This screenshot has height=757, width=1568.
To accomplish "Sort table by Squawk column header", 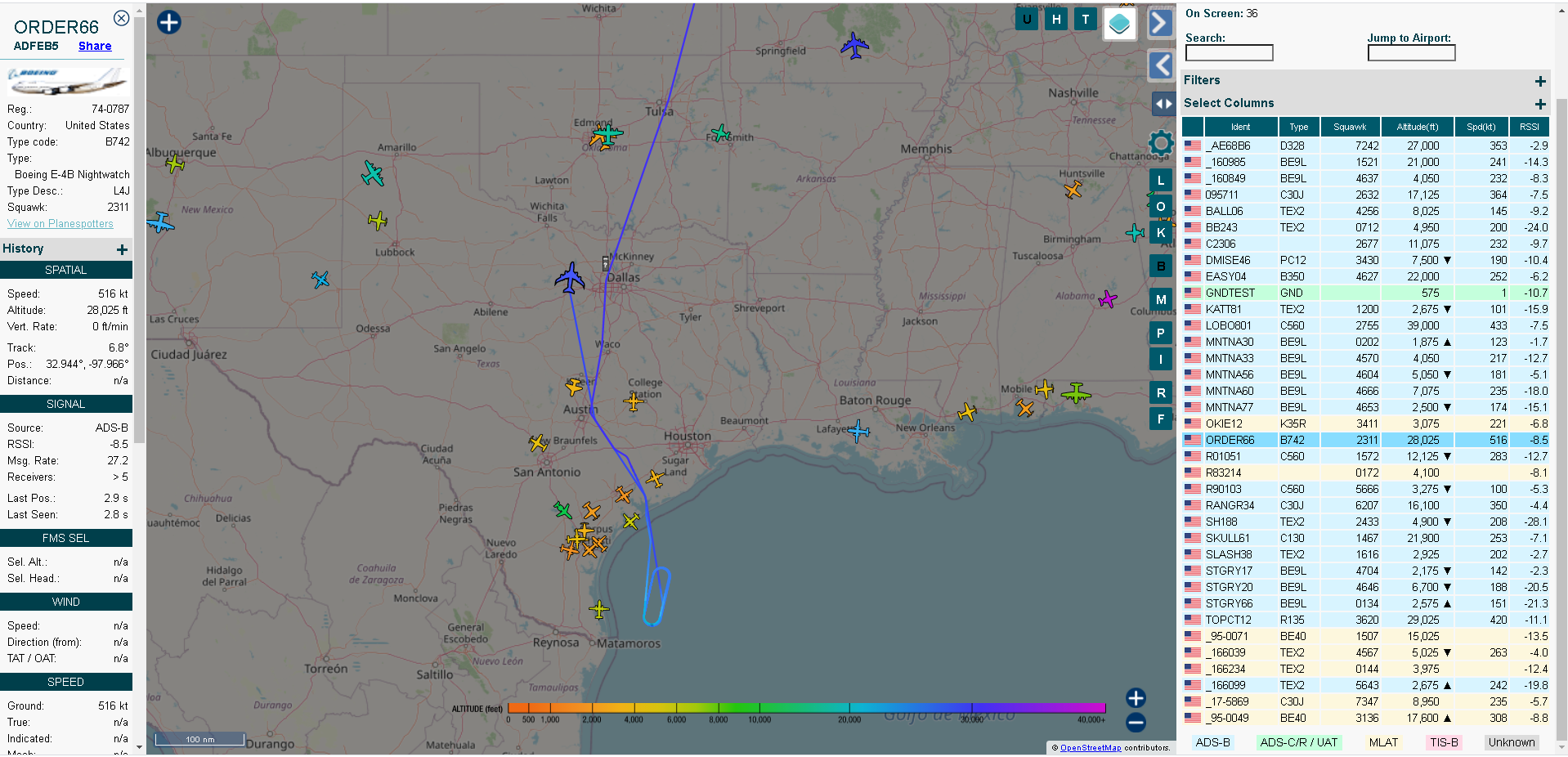I will 1350,127.
